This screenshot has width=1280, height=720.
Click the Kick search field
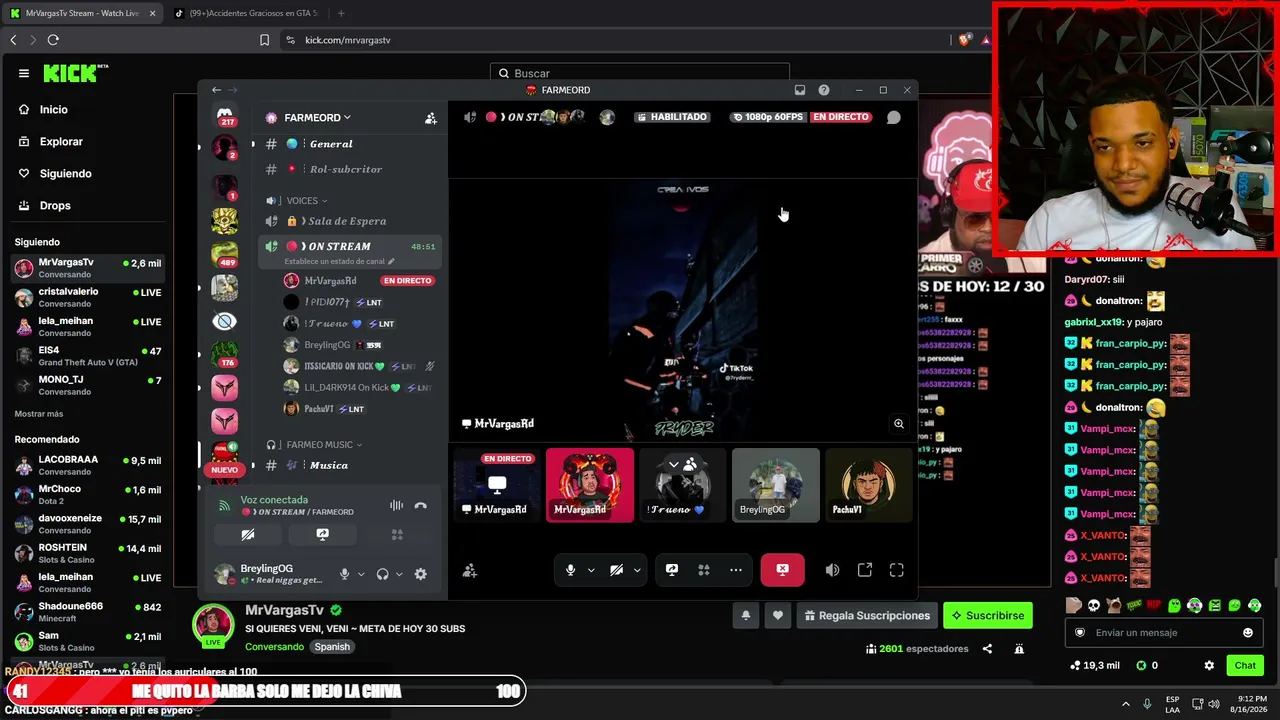[640, 74]
